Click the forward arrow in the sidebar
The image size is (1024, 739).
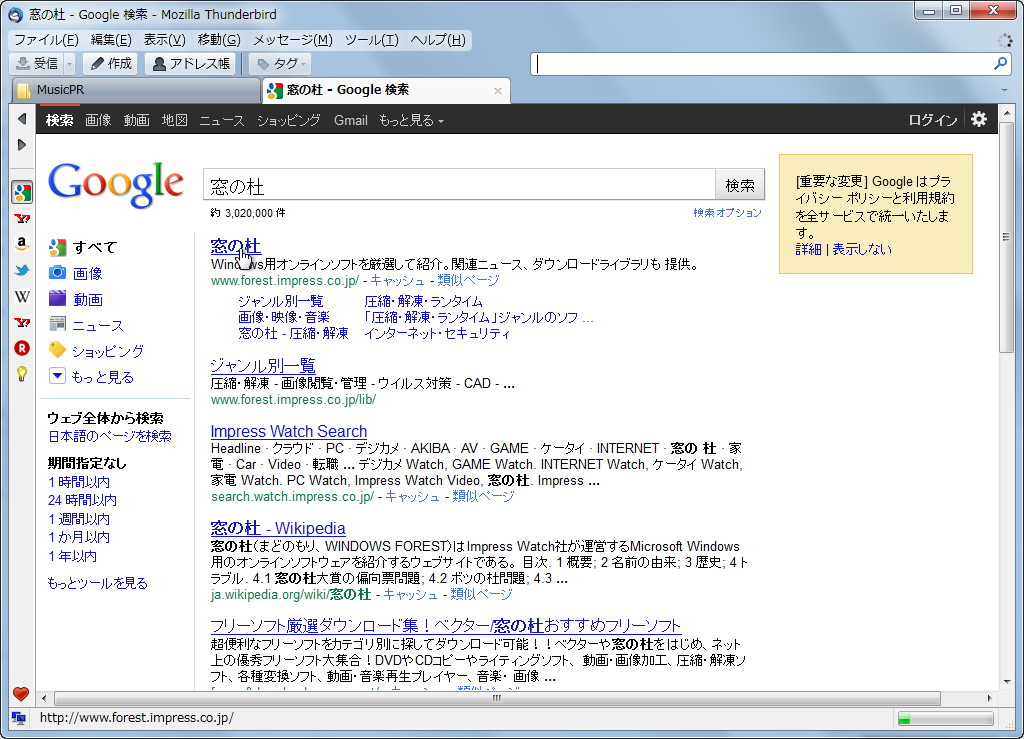[22, 144]
